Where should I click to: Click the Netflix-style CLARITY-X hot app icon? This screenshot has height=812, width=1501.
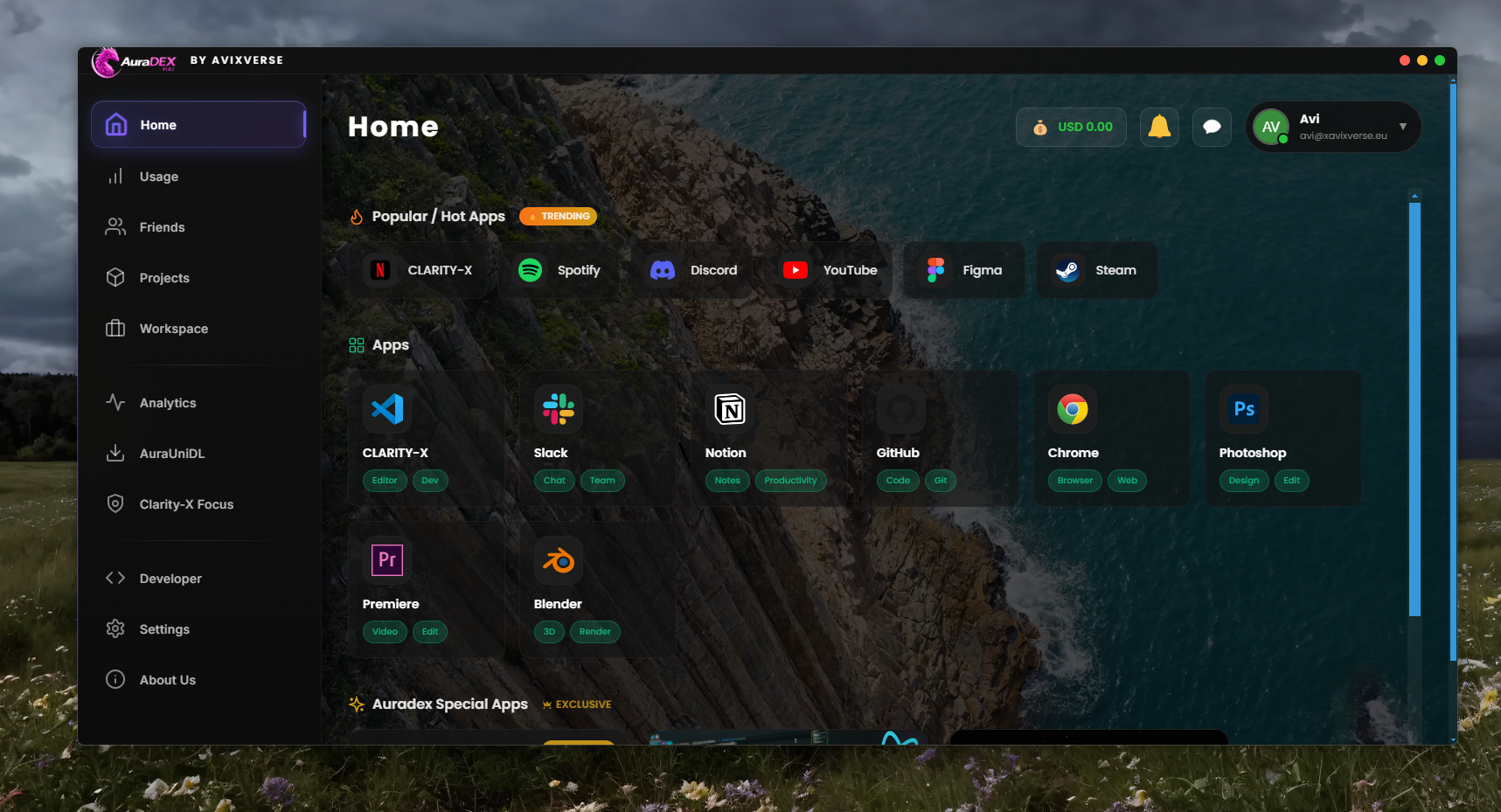point(380,270)
